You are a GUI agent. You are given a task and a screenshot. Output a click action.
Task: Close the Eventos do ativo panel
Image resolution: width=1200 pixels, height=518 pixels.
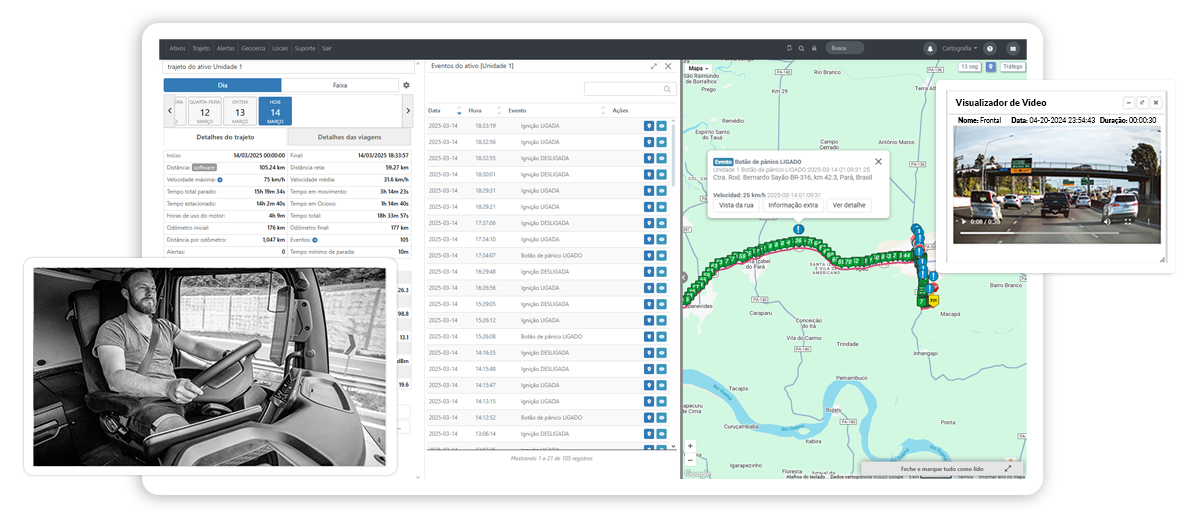click(668, 66)
